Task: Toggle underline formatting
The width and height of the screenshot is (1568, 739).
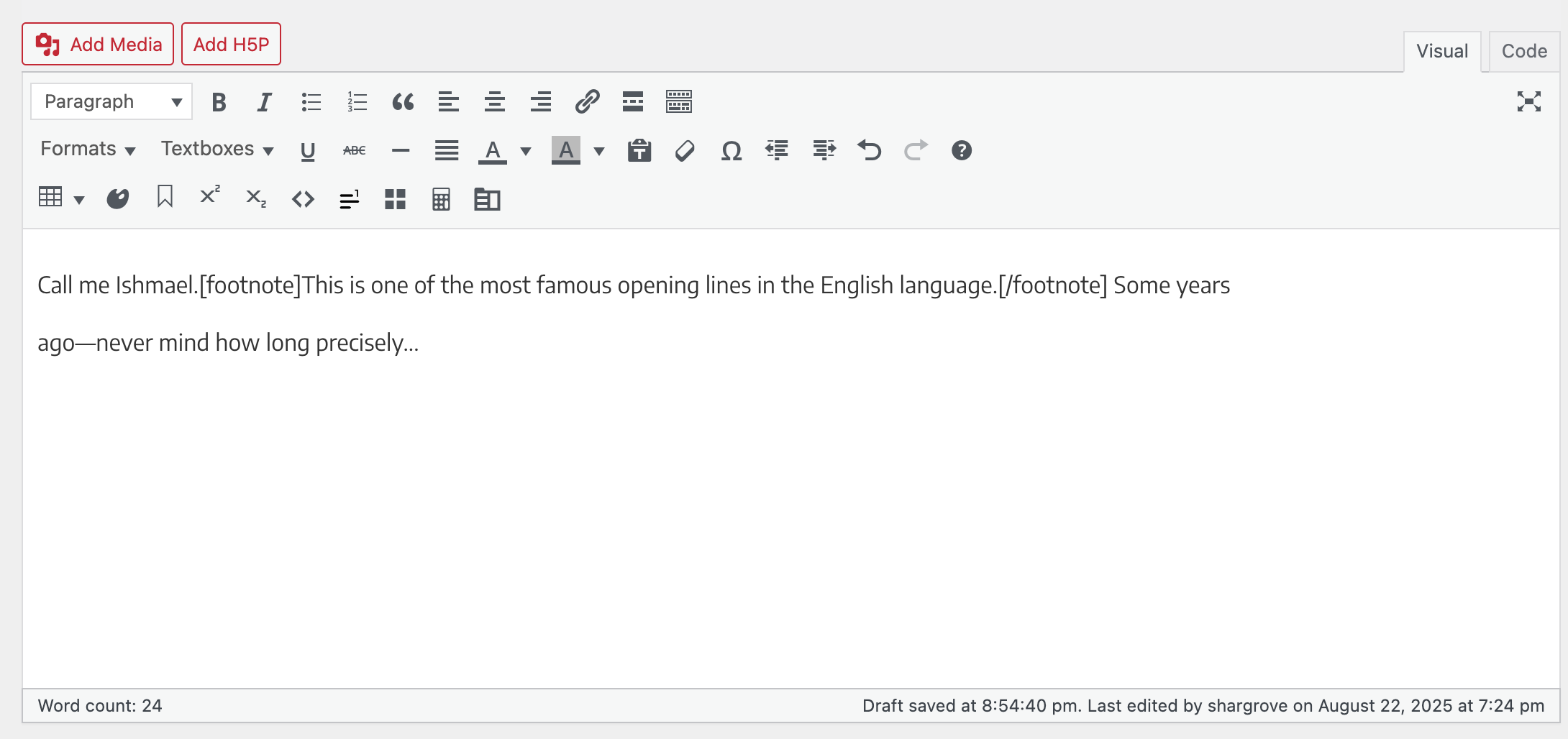Action: [308, 151]
